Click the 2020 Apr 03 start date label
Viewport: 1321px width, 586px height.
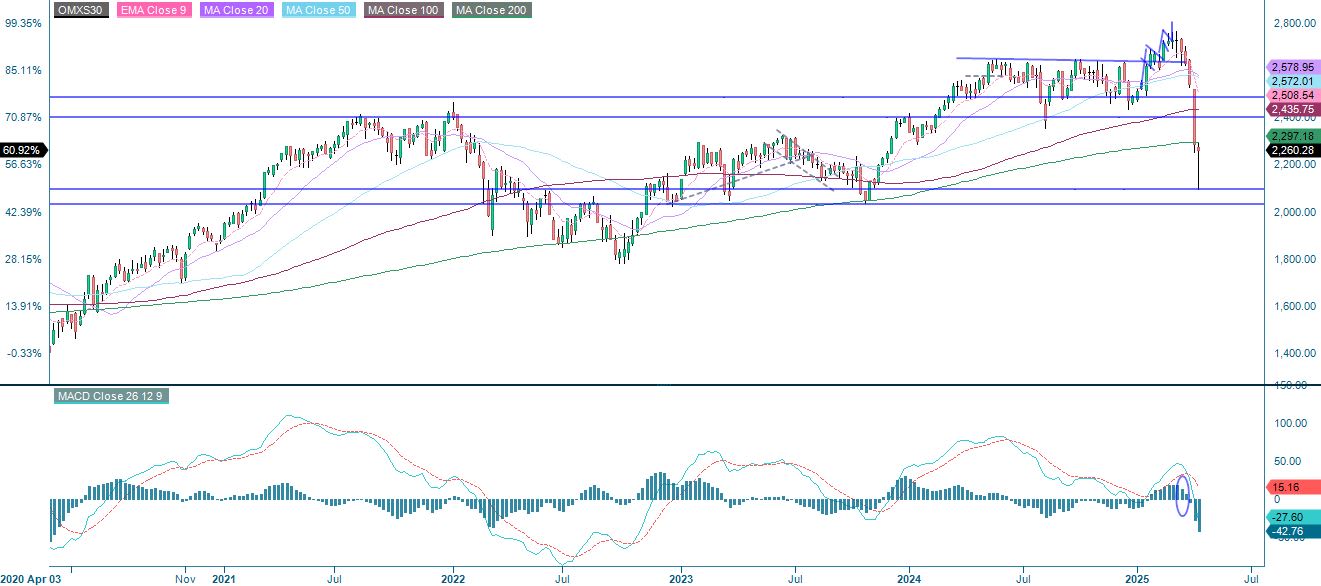click(32, 578)
